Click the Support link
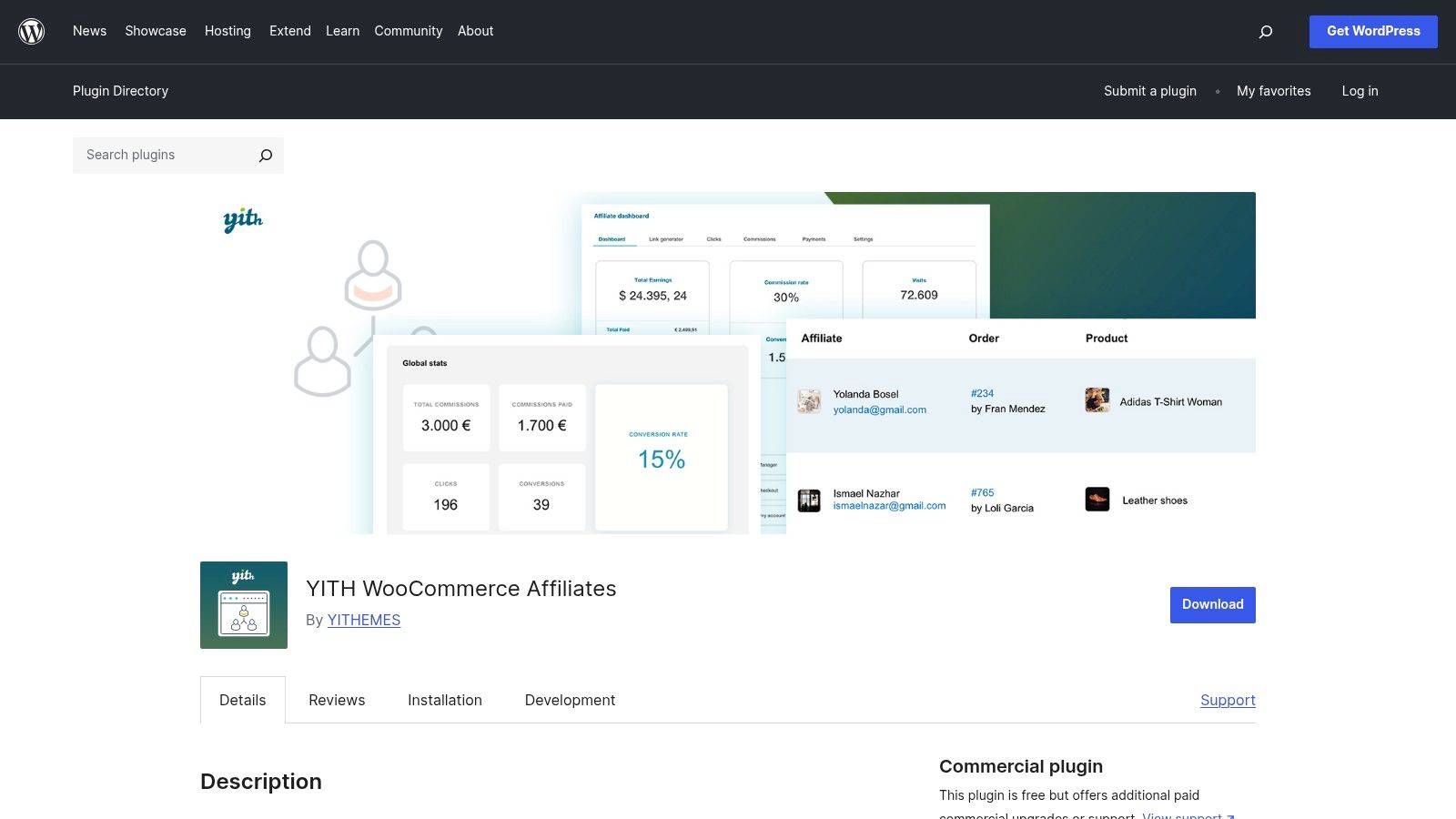 (1228, 700)
